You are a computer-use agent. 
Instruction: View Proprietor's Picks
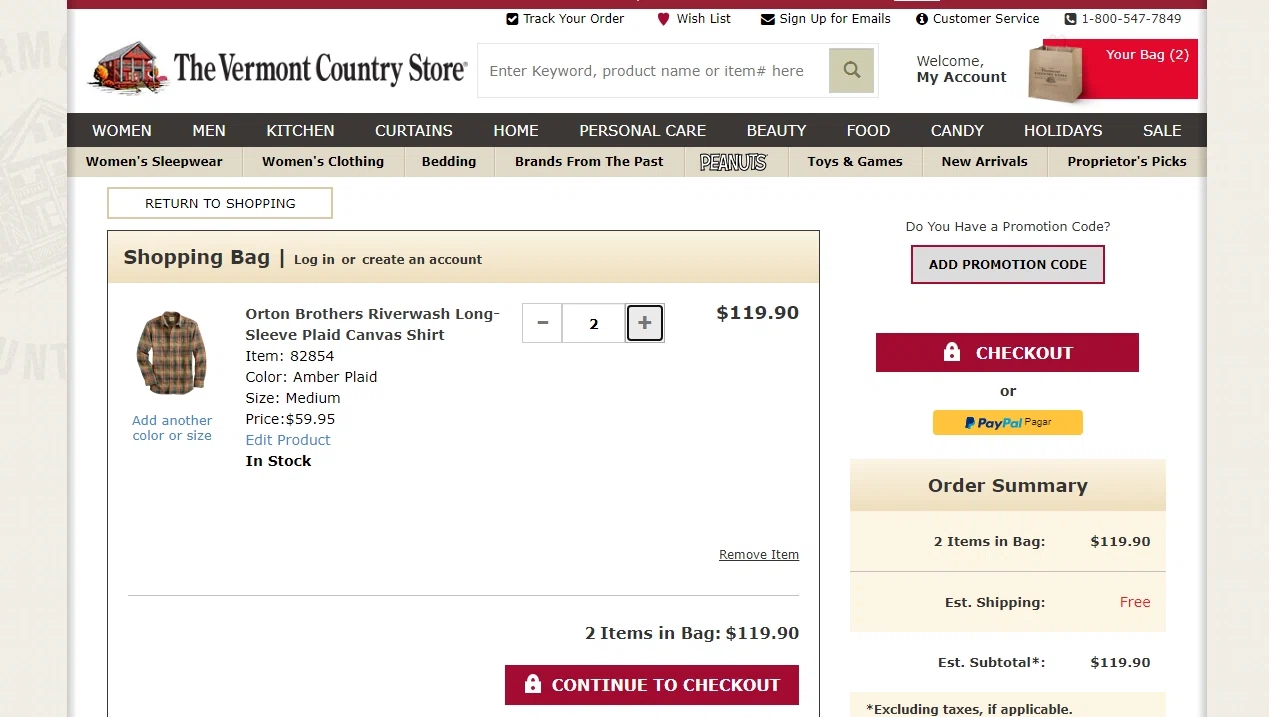coord(1127,161)
